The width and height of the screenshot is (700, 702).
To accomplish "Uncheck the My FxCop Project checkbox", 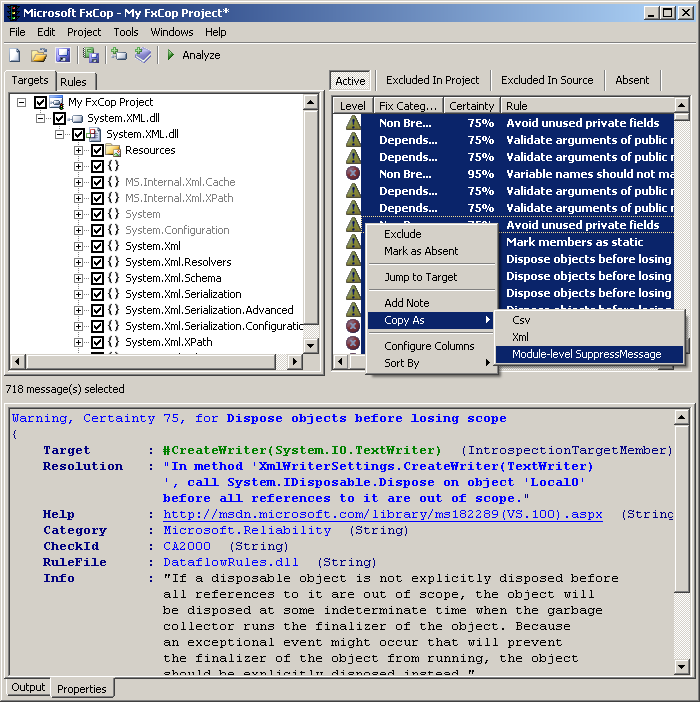I will point(40,103).
